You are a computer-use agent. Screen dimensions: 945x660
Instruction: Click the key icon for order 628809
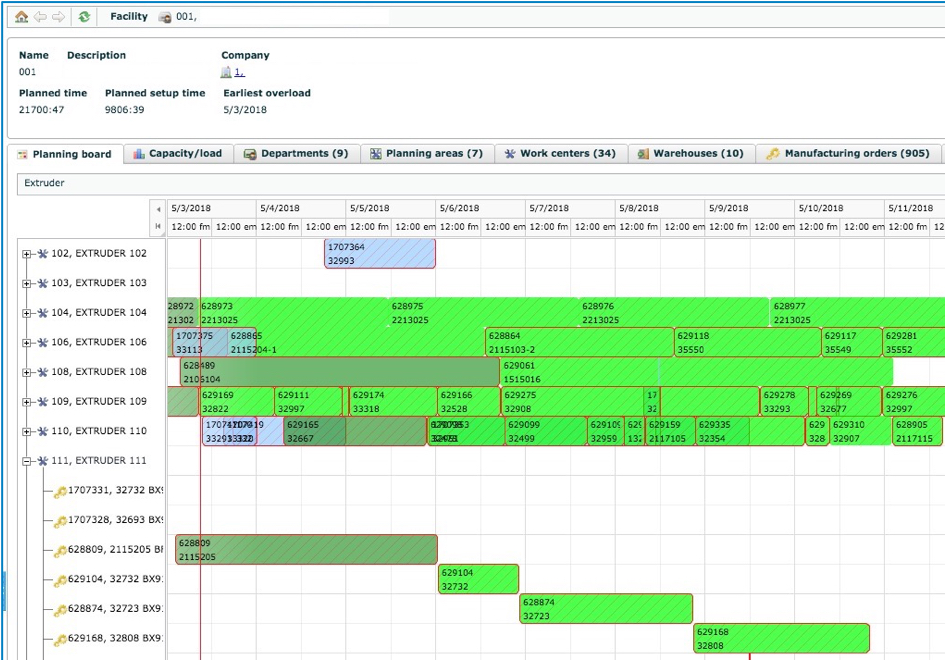(x=60, y=551)
